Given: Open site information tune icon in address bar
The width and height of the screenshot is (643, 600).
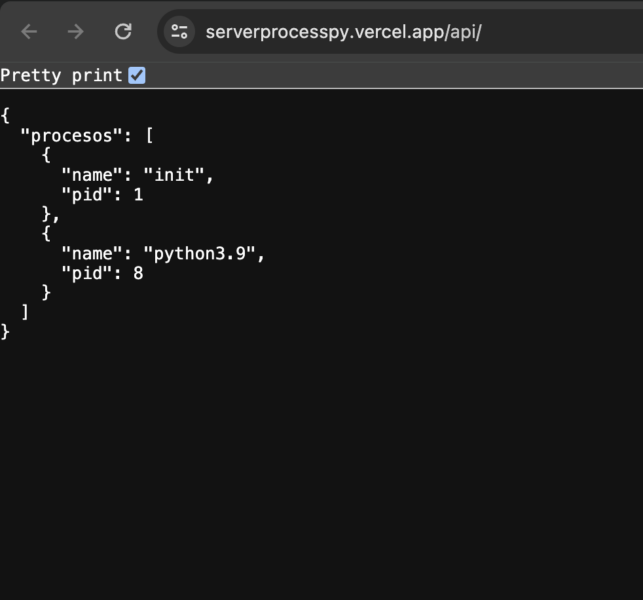Looking at the screenshot, I should [179, 32].
